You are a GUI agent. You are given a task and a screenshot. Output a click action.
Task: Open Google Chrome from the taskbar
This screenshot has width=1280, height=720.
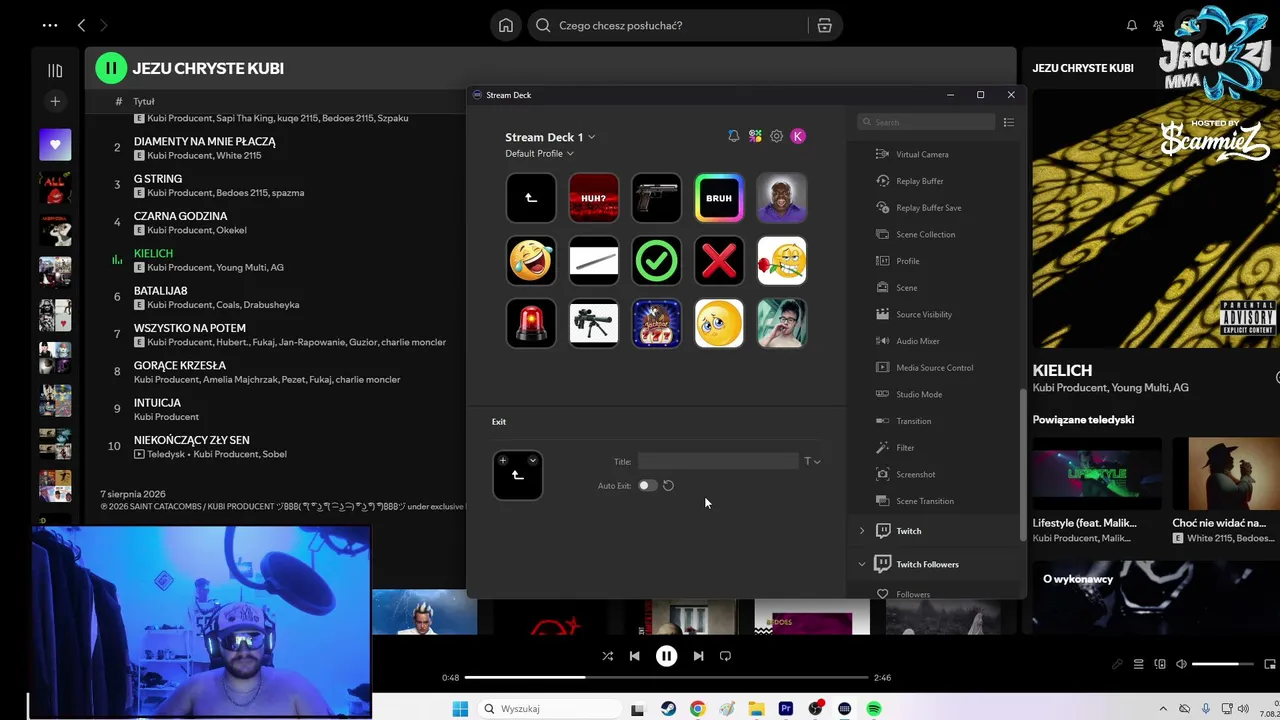click(697, 709)
